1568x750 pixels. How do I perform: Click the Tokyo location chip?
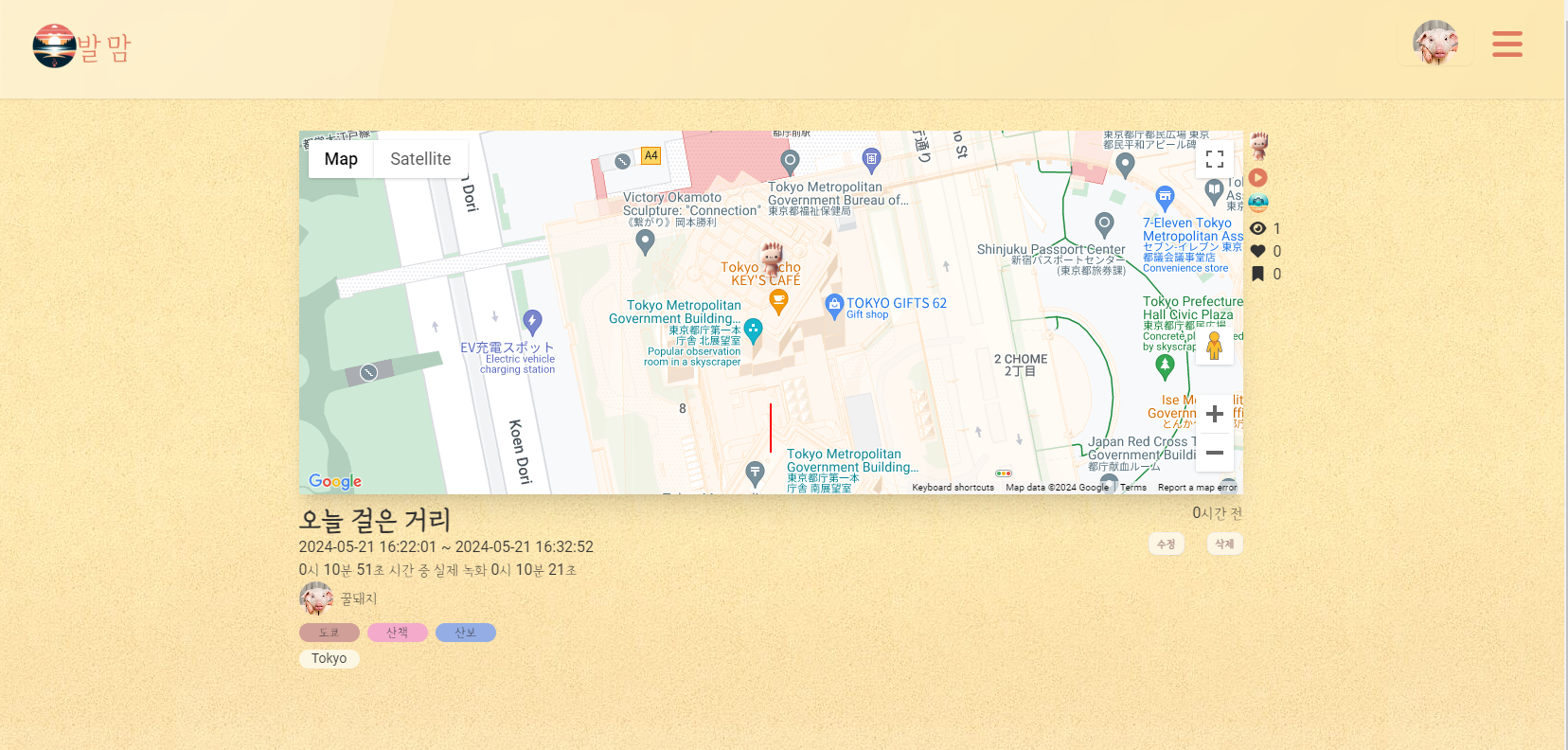pyautogui.click(x=329, y=658)
